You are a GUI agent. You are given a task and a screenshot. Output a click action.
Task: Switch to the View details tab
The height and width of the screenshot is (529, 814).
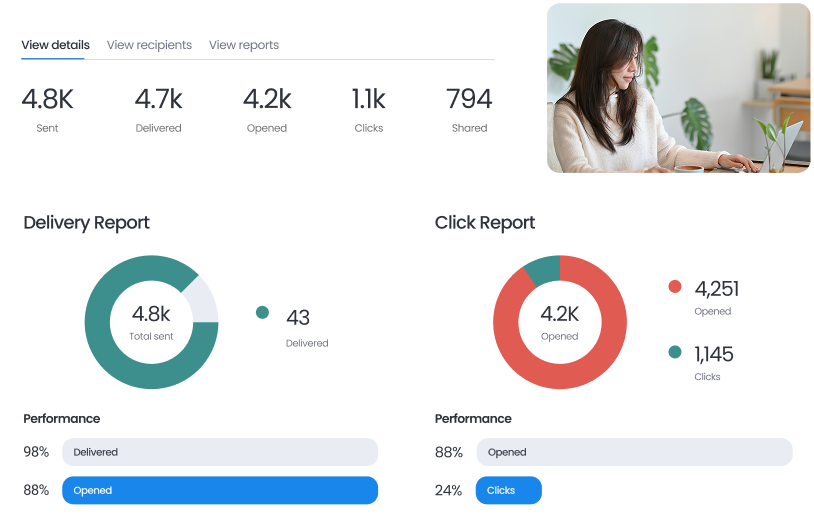point(55,45)
